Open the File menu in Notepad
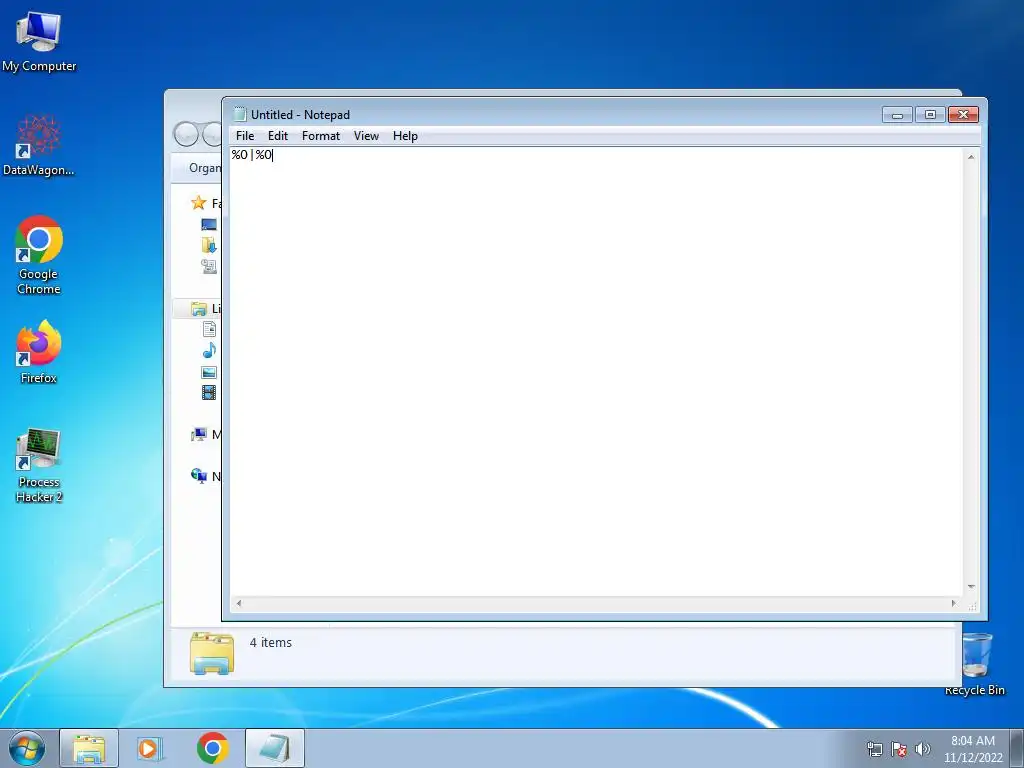This screenshot has width=1024, height=768. [x=245, y=136]
